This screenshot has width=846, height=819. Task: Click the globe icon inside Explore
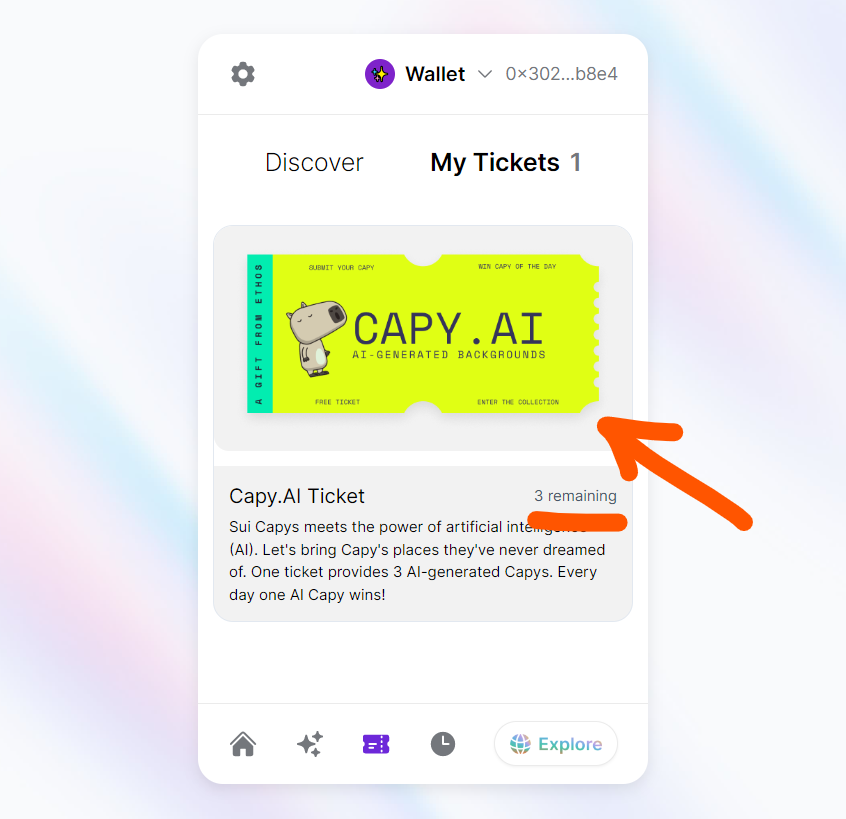[520, 744]
